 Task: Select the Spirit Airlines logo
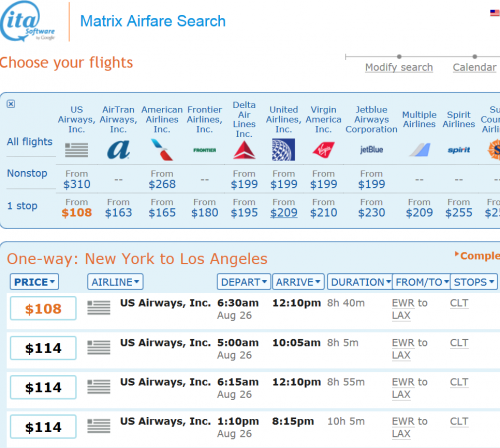(459, 150)
